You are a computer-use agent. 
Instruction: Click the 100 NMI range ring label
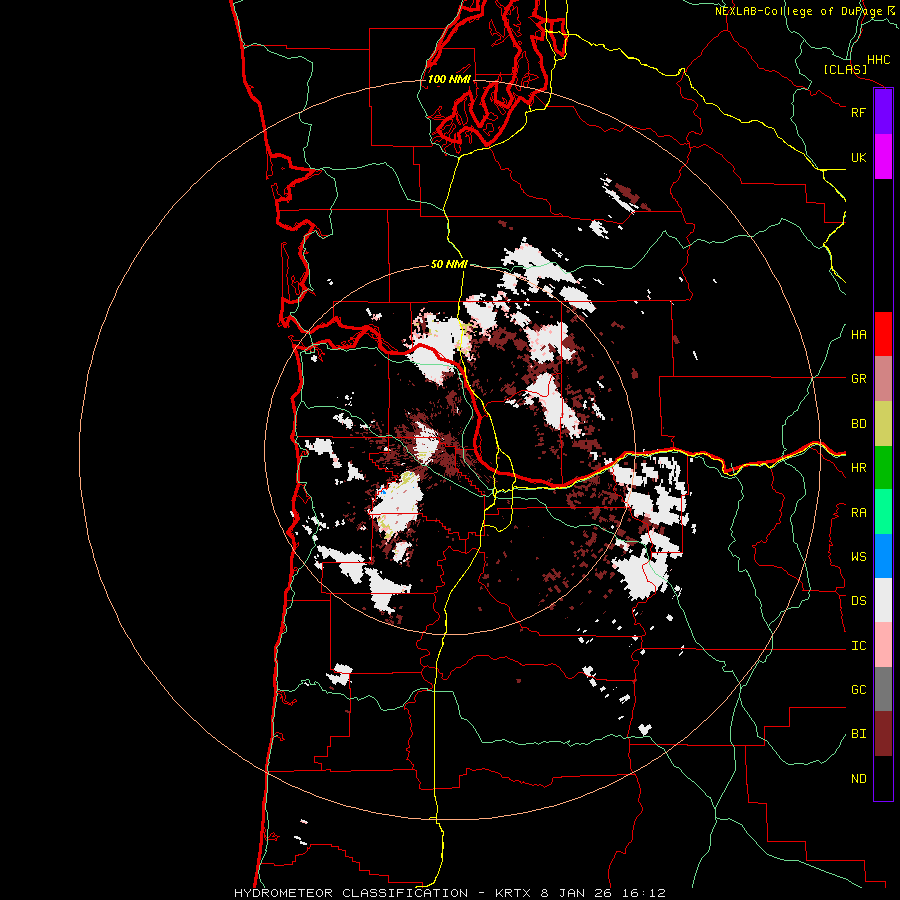(x=449, y=79)
